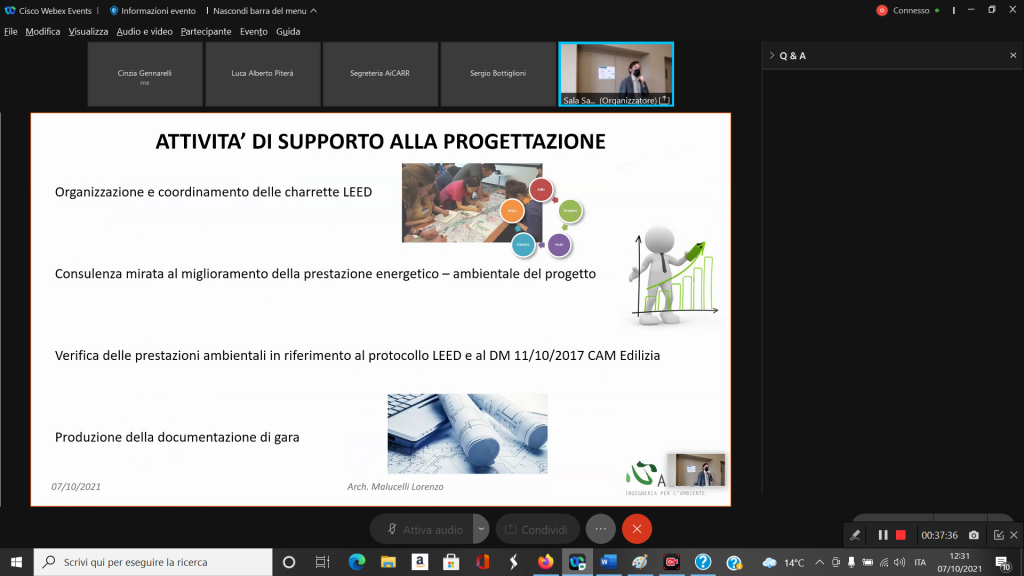Image resolution: width=1024 pixels, height=576 pixels.
Task: Stop the recording with red square
Action: pyautogui.click(x=900, y=535)
